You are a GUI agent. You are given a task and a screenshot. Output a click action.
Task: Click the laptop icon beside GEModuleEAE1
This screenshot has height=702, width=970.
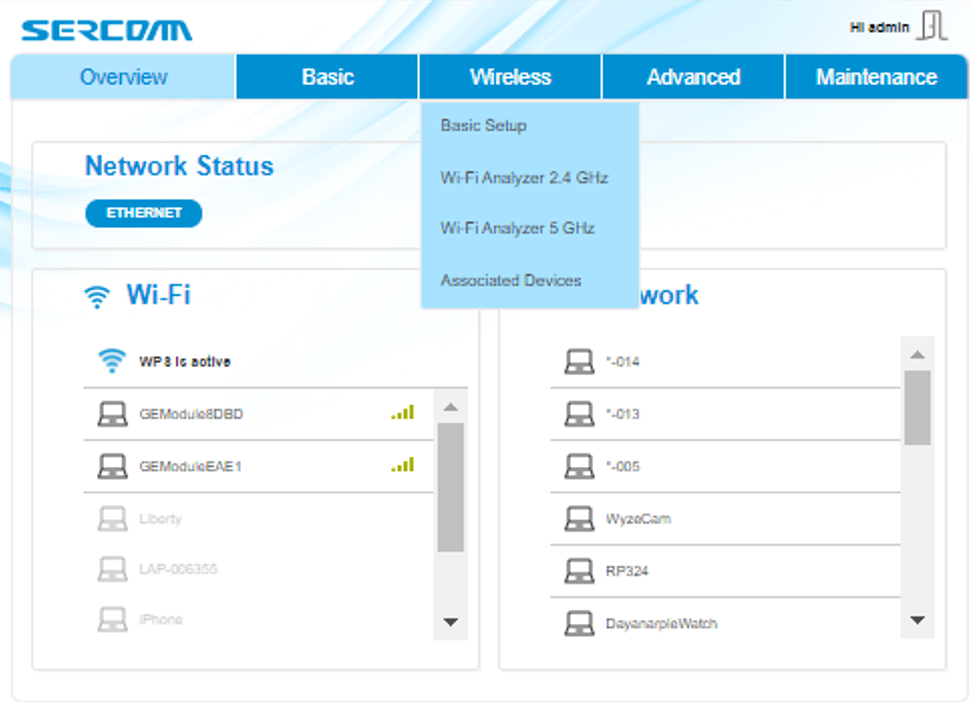point(112,466)
